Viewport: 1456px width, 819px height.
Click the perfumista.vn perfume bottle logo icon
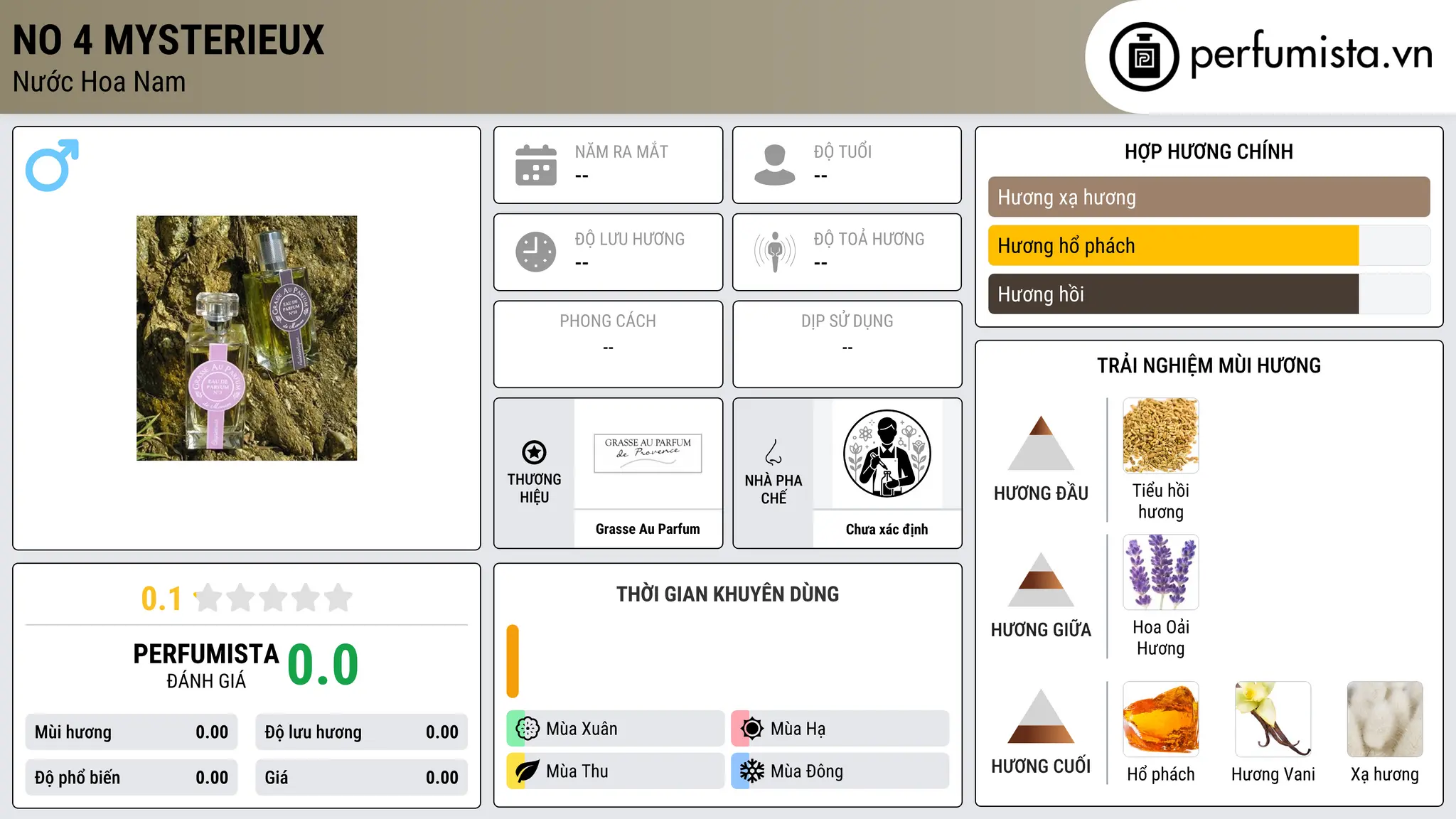point(1144,57)
